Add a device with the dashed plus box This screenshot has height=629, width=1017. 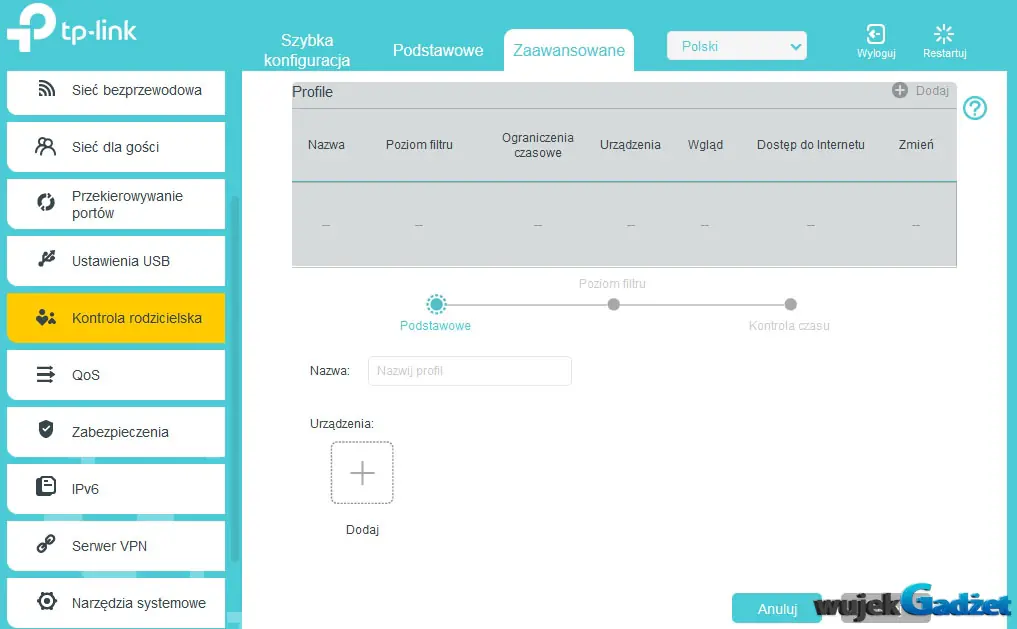pyautogui.click(x=362, y=473)
